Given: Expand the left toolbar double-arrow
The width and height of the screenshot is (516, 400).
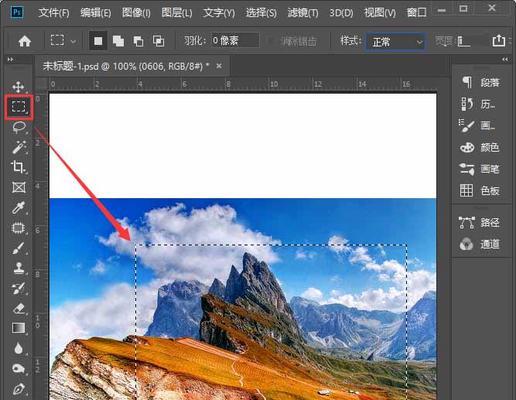Looking at the screenshot, I should point(10,59).
